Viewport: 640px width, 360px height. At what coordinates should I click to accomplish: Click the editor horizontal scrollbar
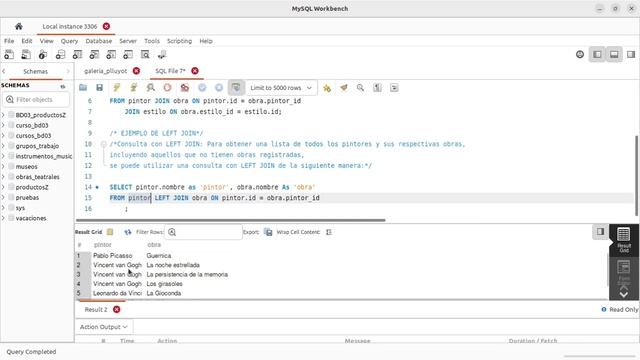click(231, 220)
